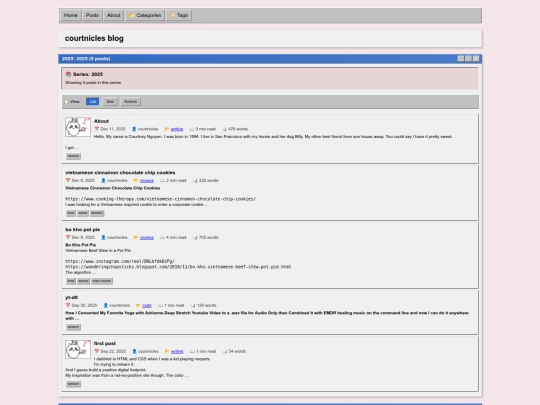Click the book icon beside 4 min read
Screen dimensions: 540x405
point(162,237)
